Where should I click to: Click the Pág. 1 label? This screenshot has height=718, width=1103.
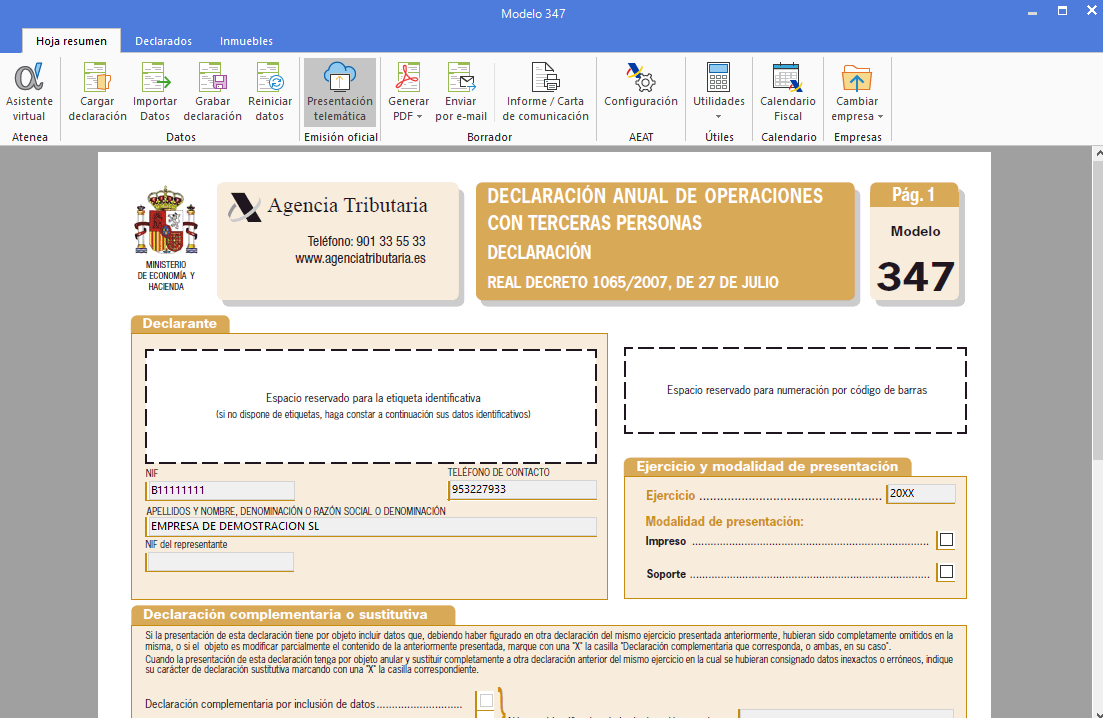913,195
